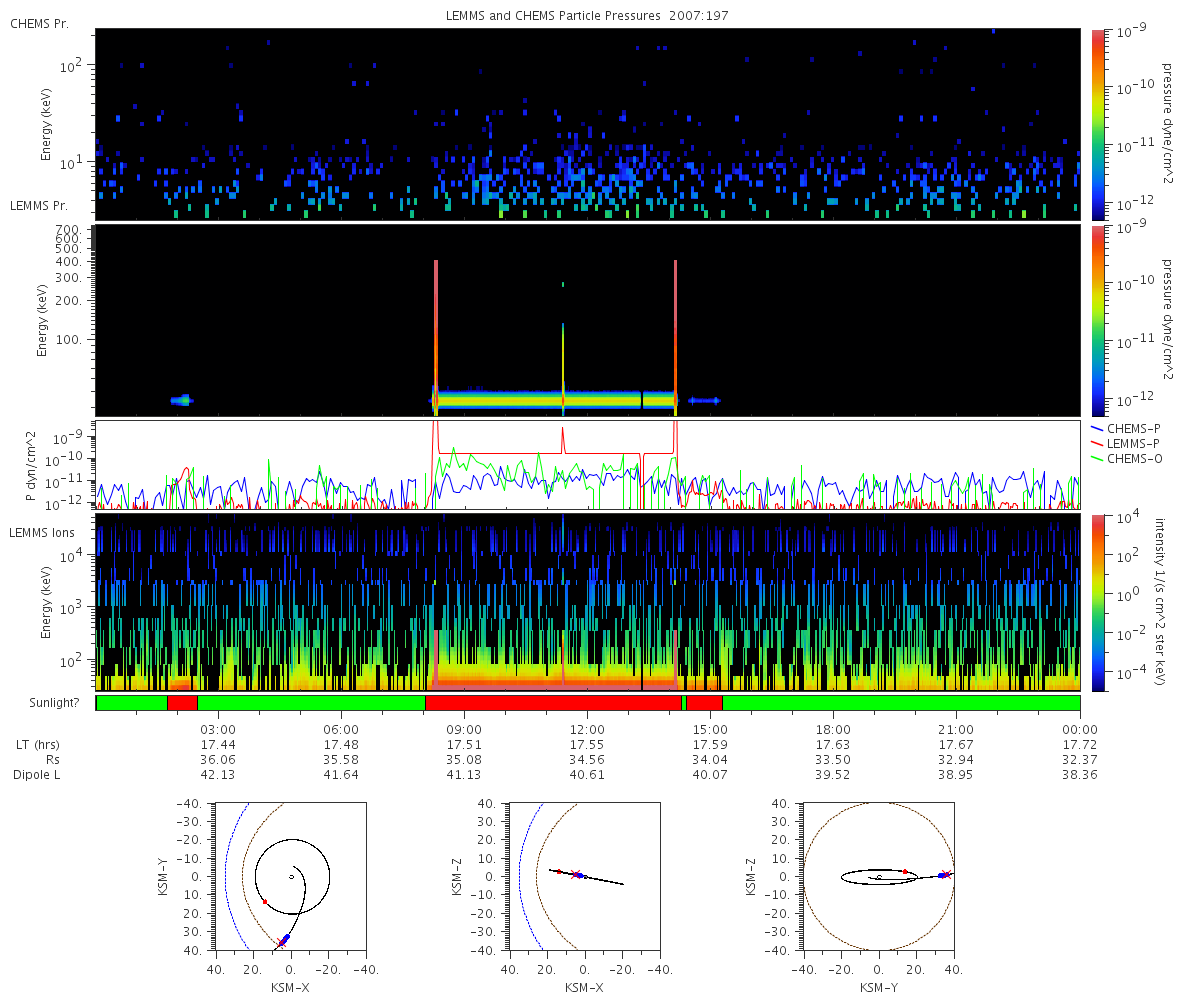This screenshot has width=1200, height=1000.
Task: Click the "LT (hrs)" row label
Action: point(36,745)
